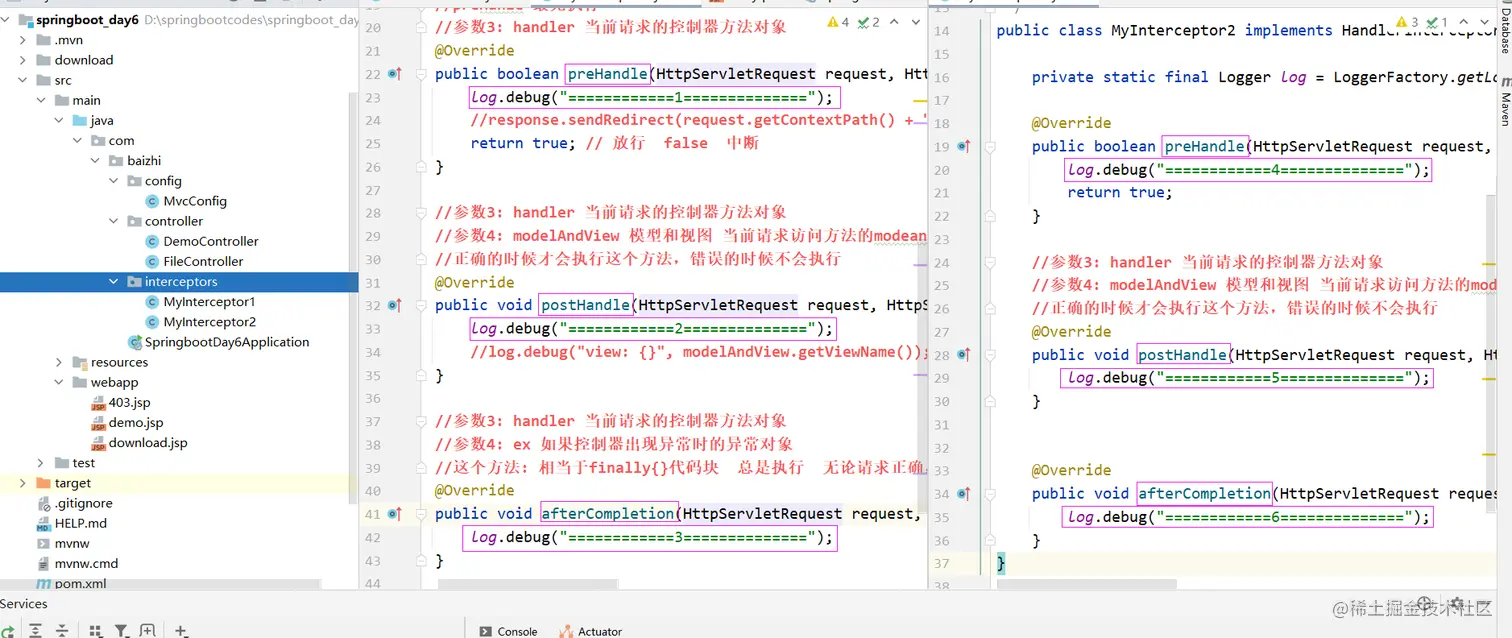Click the baizhi package row
This screenshot has height=638, width=1512.
[179, 161]
